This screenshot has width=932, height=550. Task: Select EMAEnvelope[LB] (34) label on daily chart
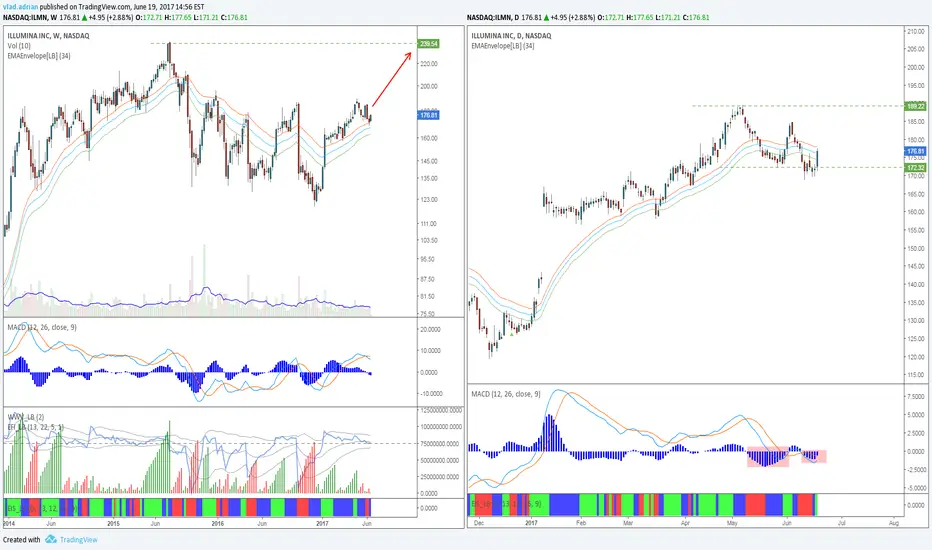click(503, 46)
